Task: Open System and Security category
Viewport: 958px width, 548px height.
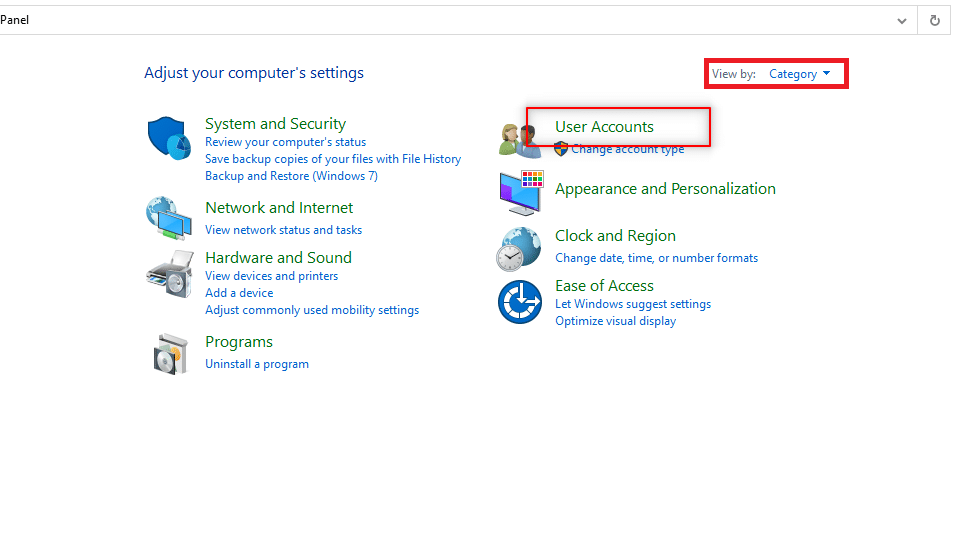Action: click(276, 124)
